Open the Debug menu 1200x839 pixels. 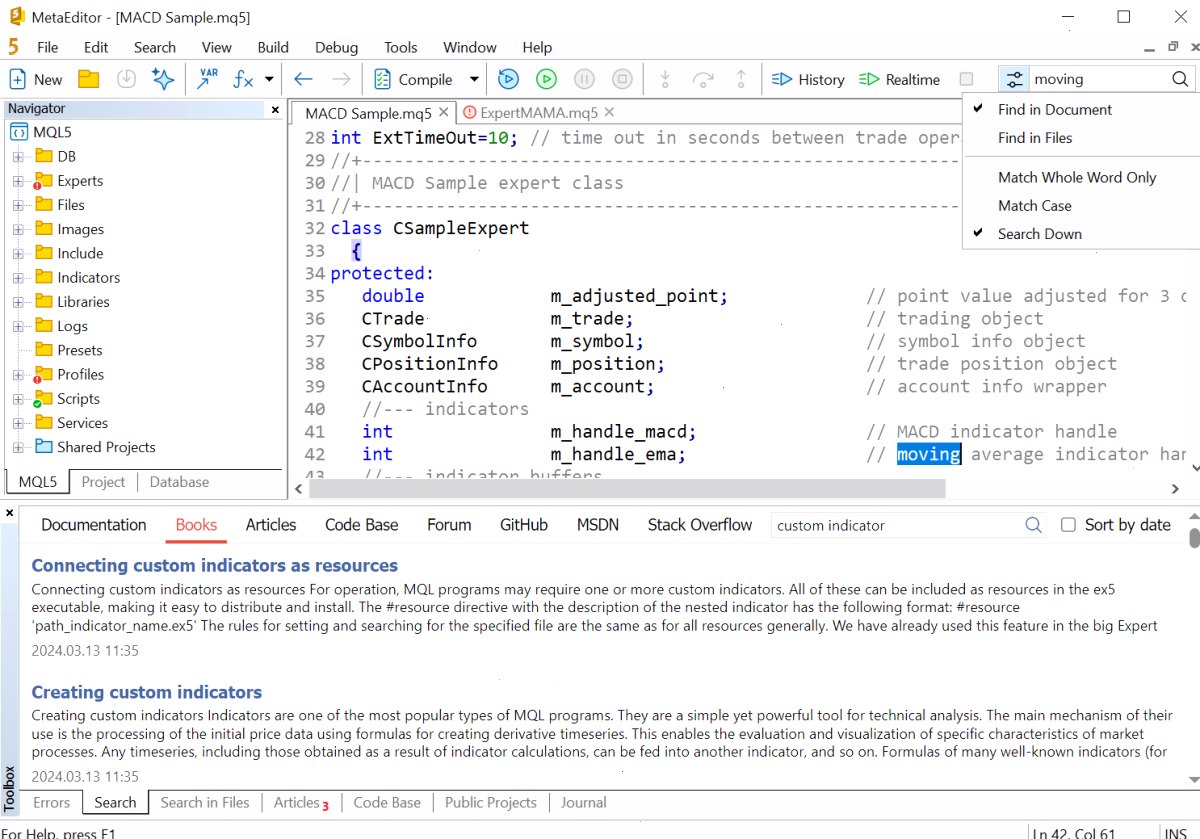click(x=336, y=47)
